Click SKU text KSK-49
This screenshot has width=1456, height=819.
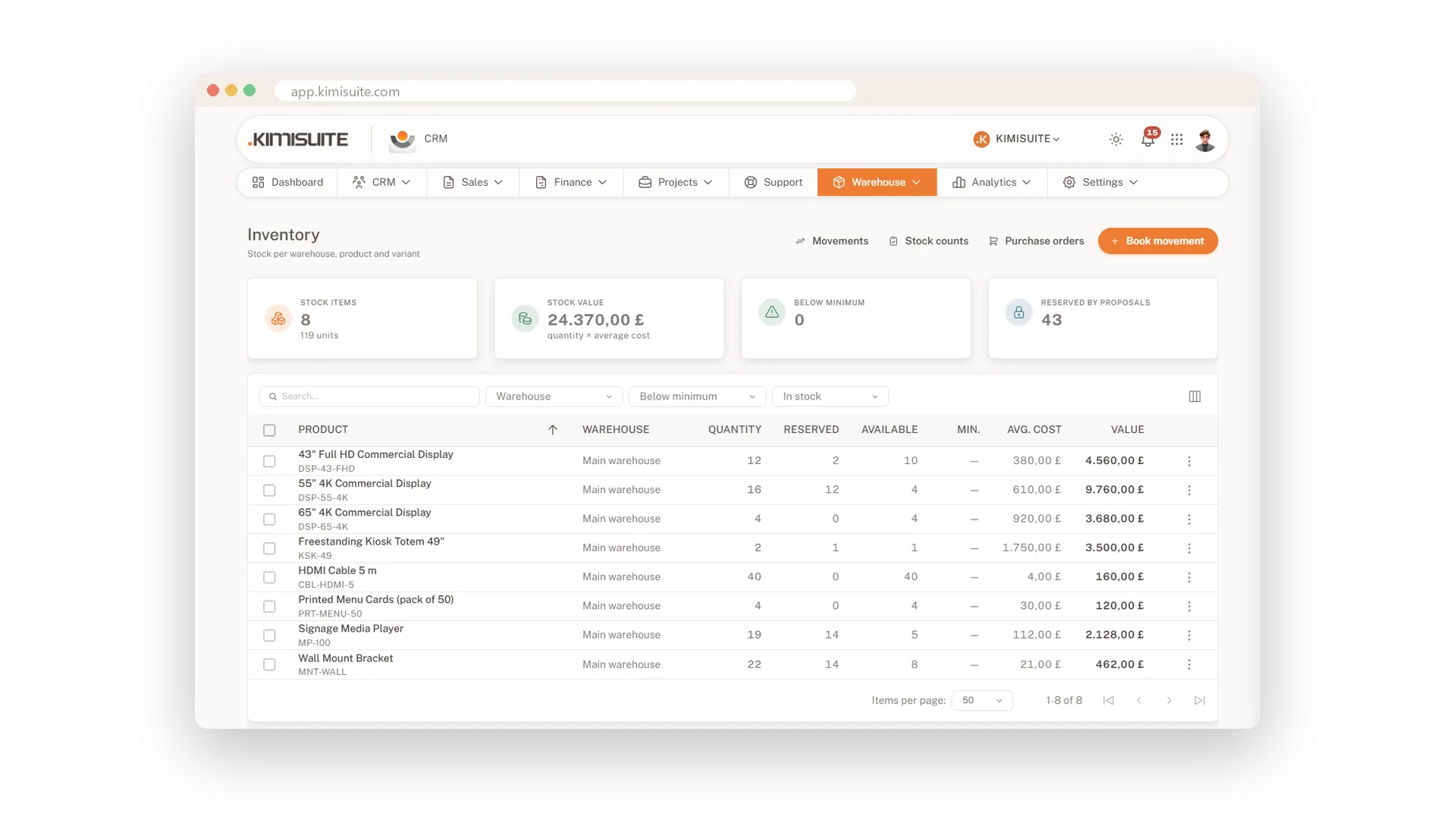pyautogui.click(x=315, y=556)
